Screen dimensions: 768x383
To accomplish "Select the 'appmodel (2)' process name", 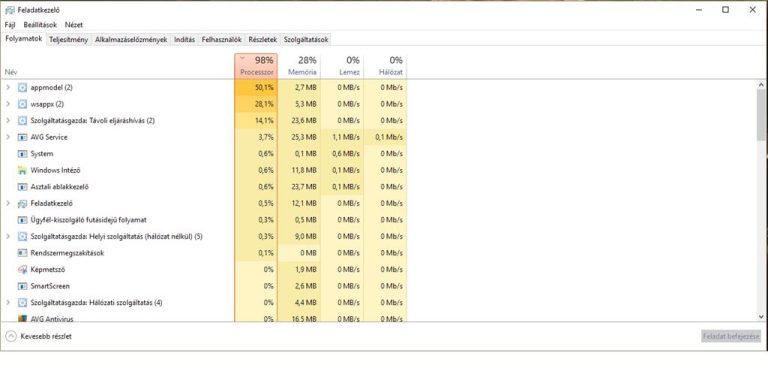I will 51,88.
